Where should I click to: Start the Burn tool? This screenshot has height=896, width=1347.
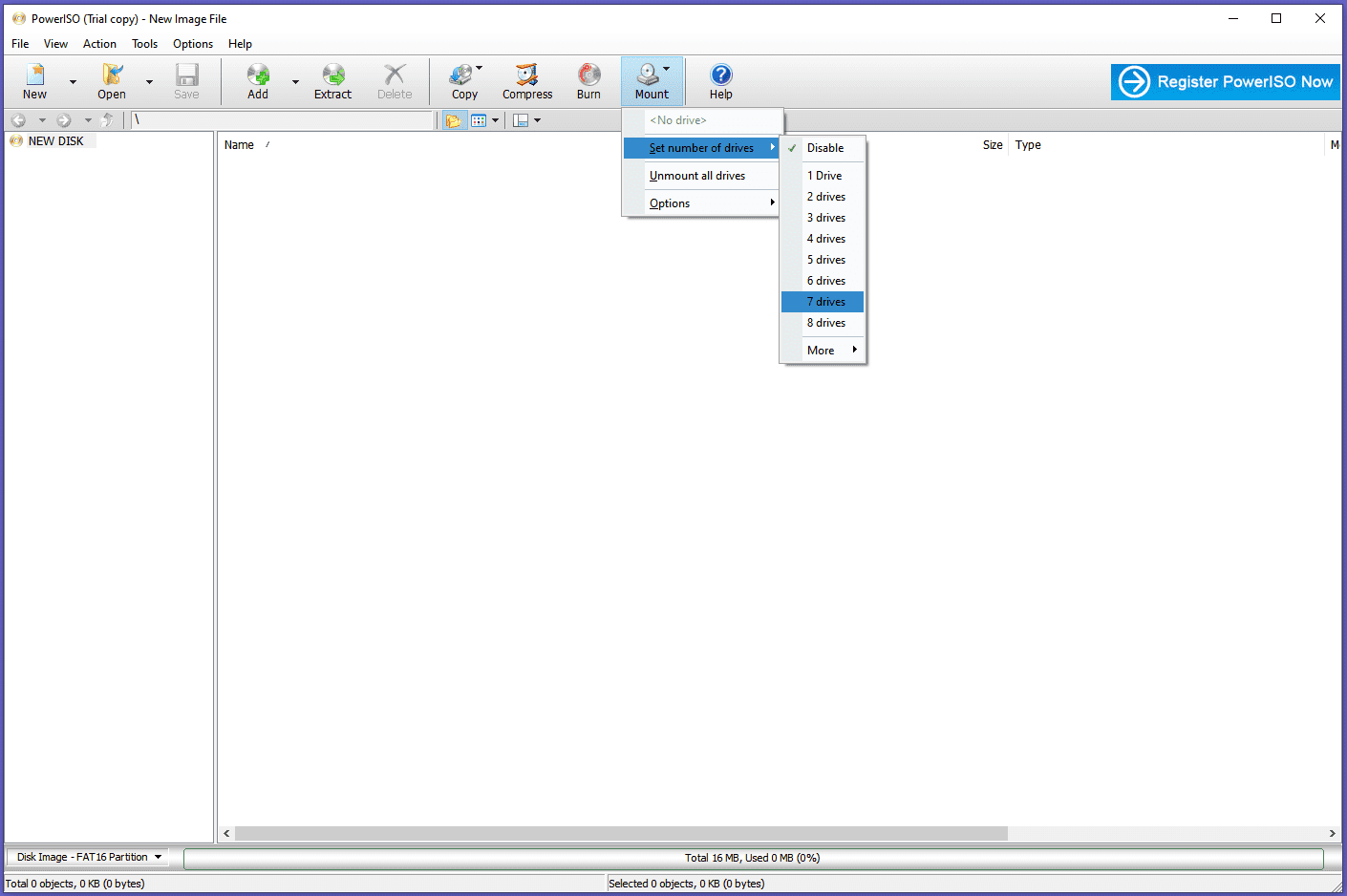click(589, 81)
